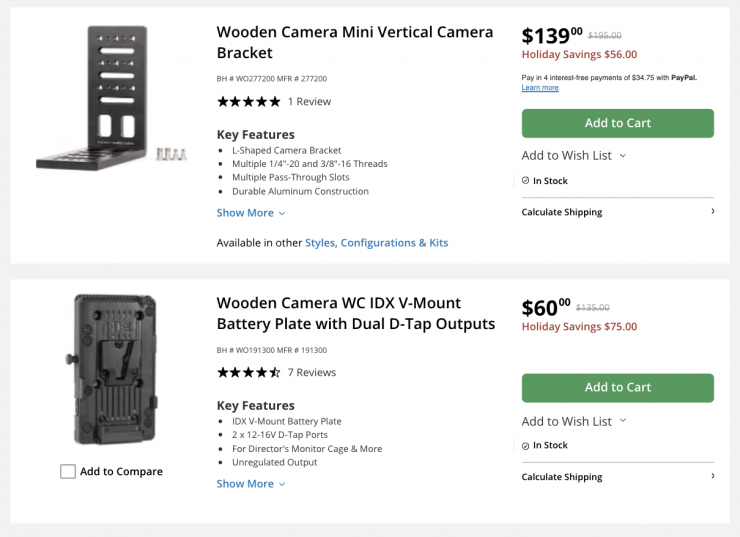
Task: Open the 1 Review link
Action: coord(309,101)
